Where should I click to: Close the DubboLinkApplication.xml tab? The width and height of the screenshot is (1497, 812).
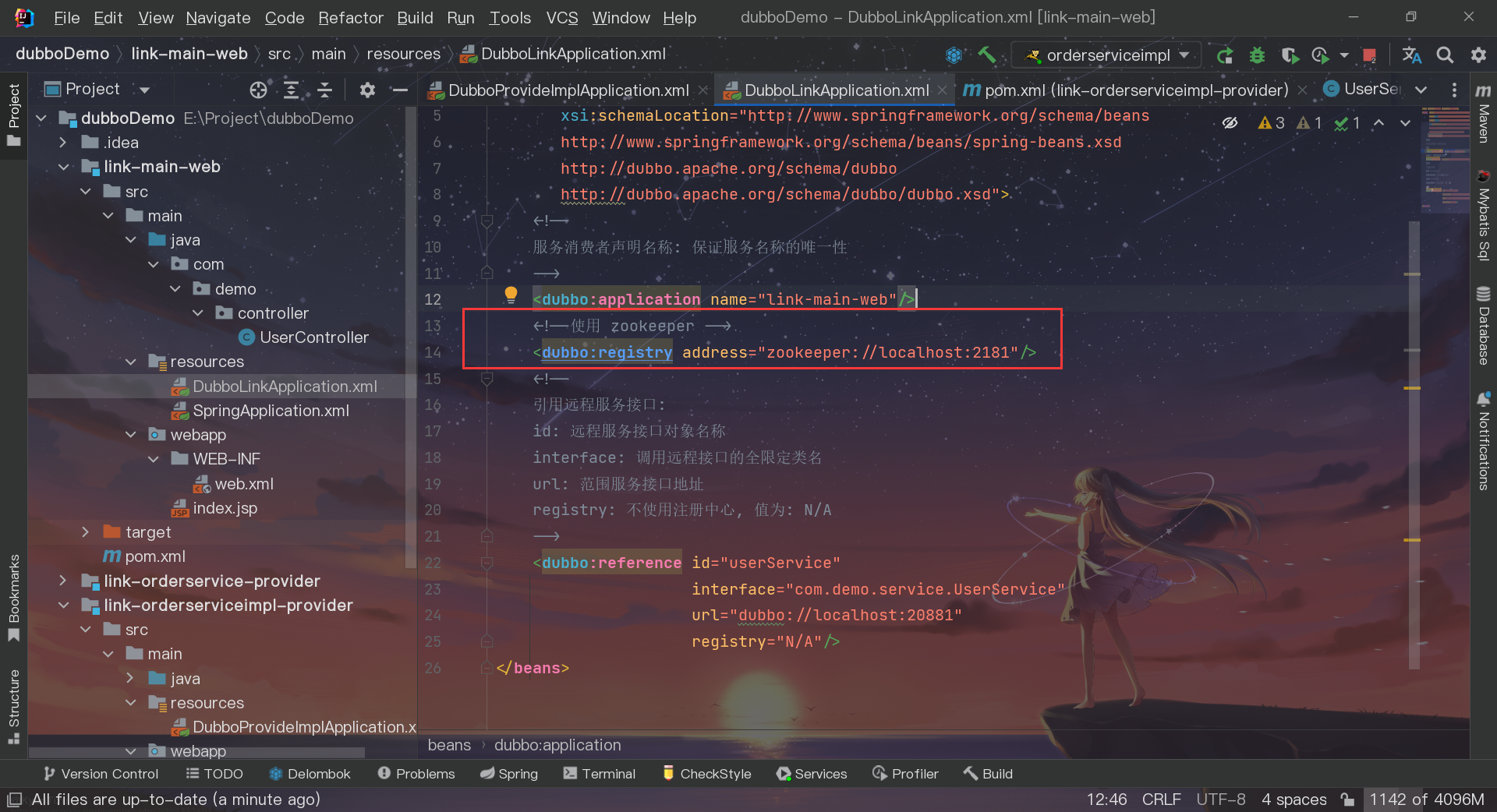(x=942, y=90)
